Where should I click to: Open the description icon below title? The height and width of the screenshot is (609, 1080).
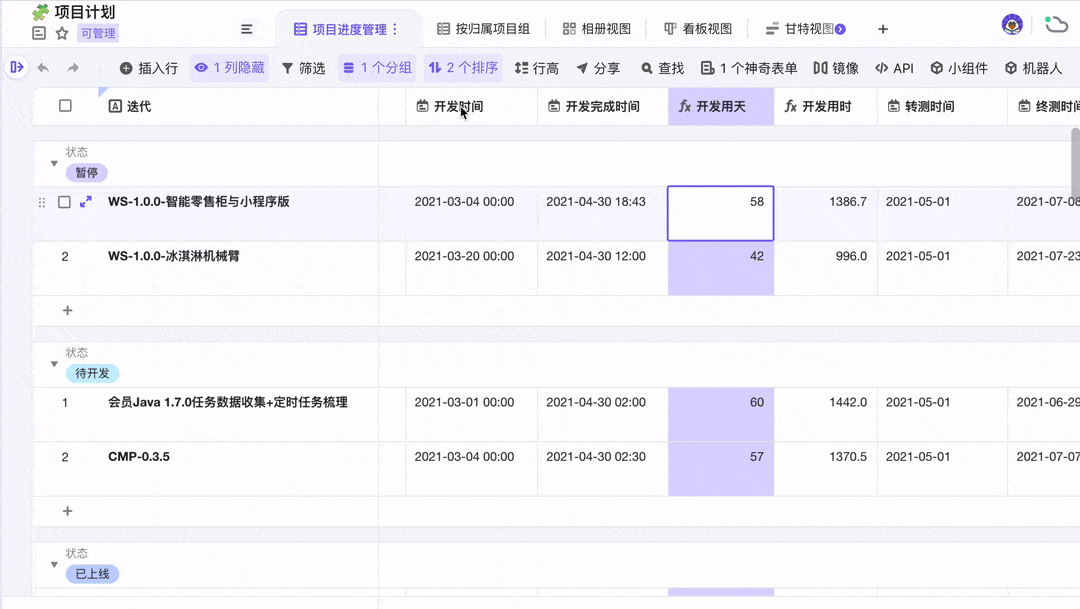point(39,33)
